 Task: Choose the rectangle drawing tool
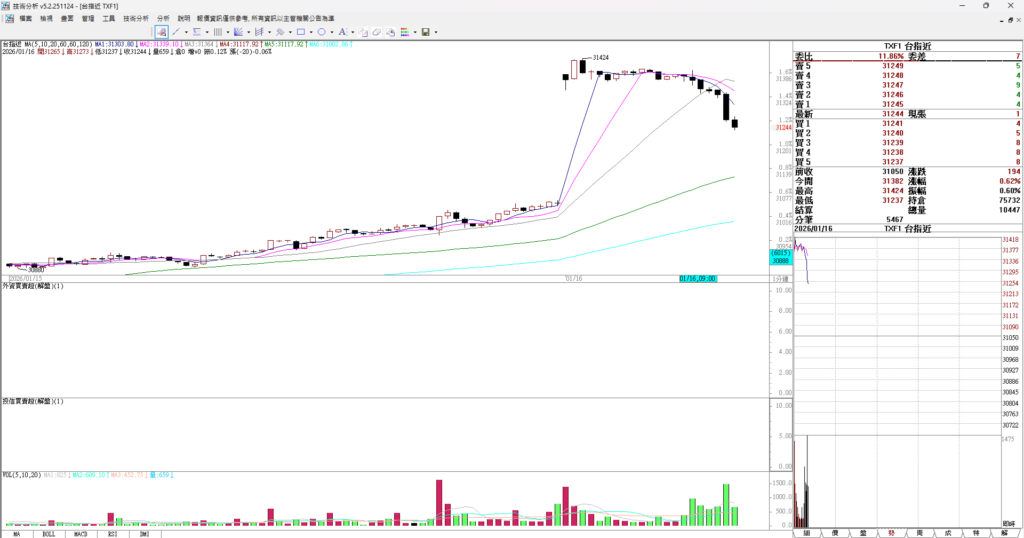click(300, 32)
